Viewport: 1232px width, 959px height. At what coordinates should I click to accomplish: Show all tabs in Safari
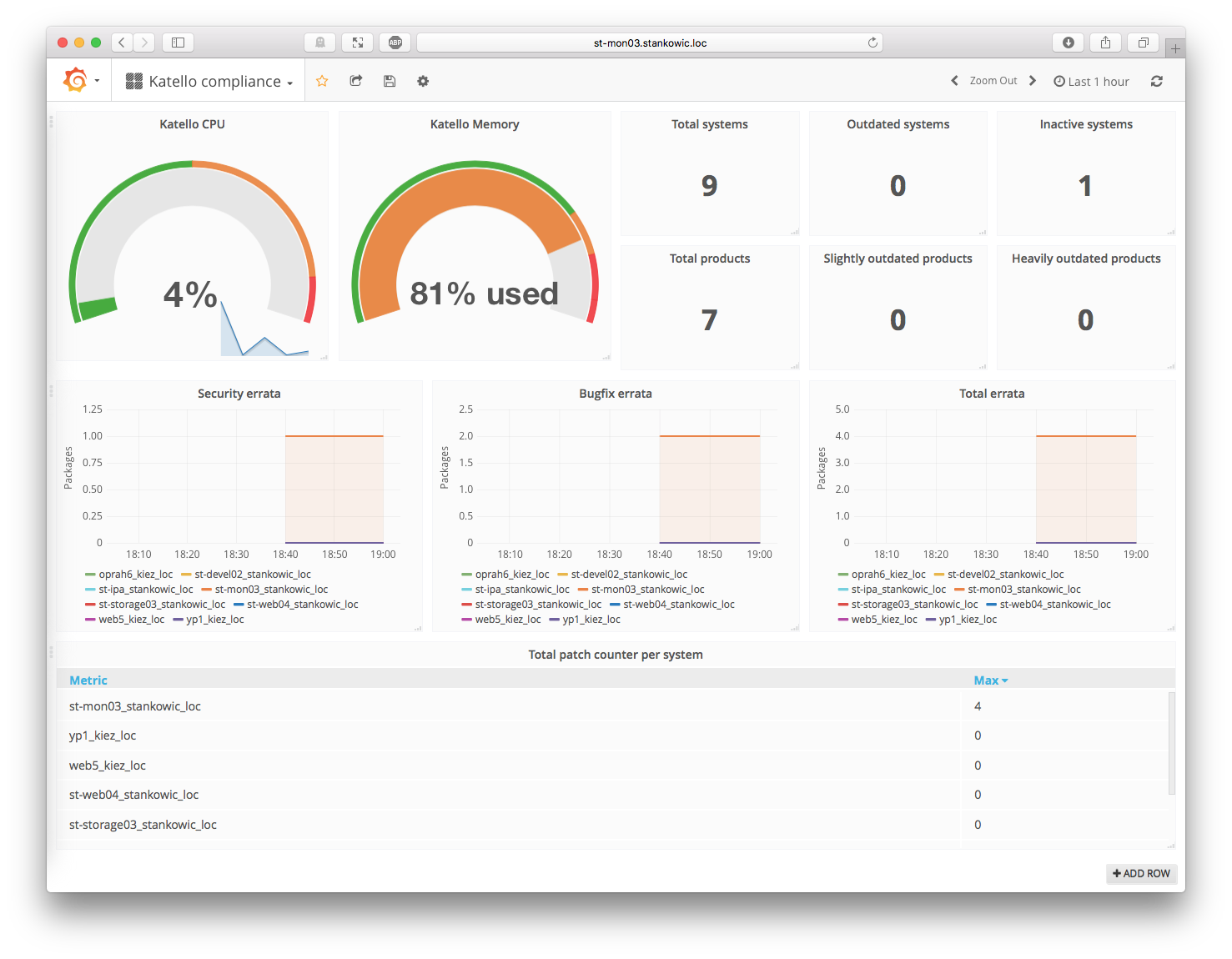1144,43
